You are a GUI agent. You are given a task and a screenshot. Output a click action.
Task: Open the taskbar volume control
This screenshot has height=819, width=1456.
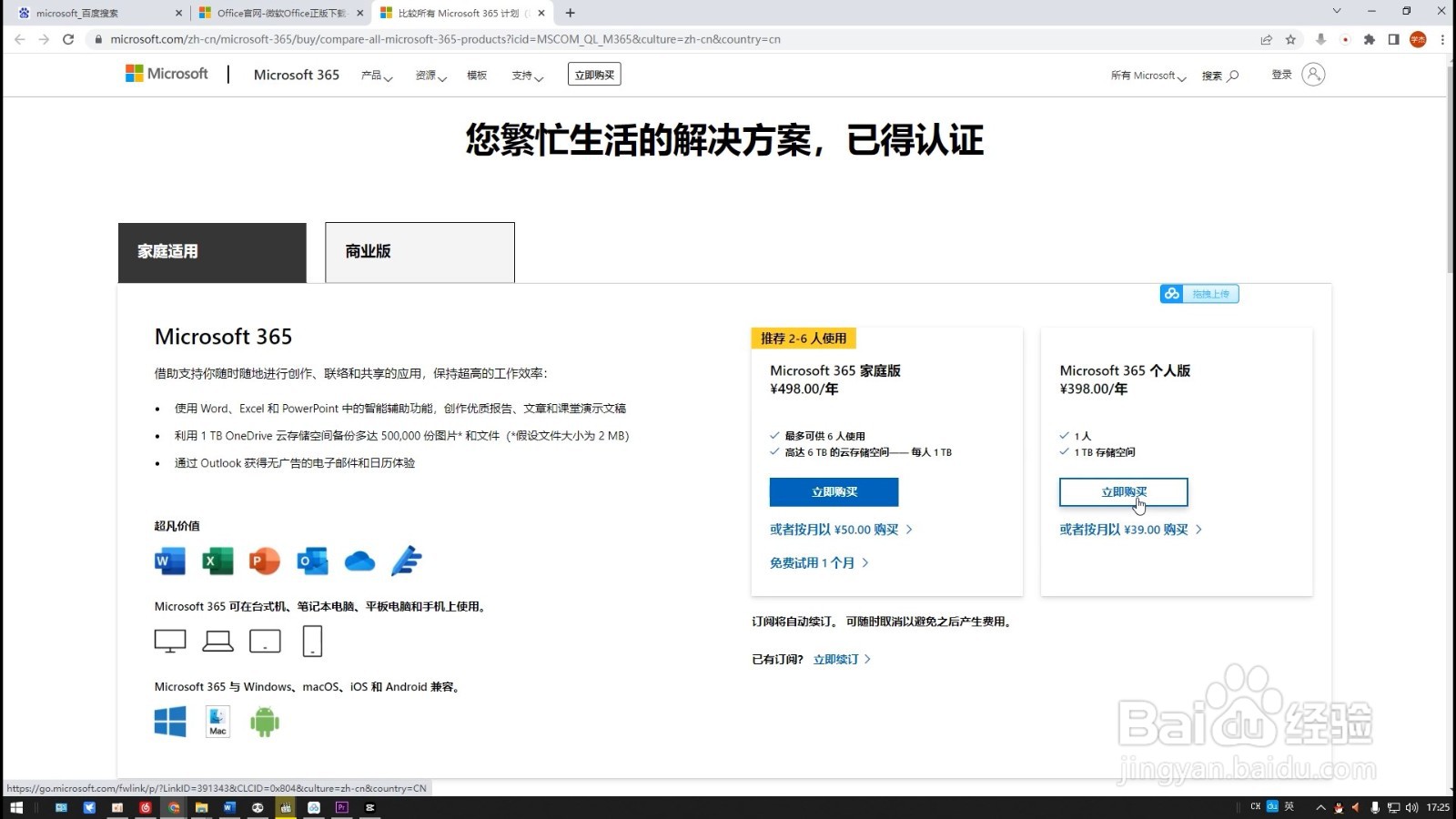[1411, 807]
